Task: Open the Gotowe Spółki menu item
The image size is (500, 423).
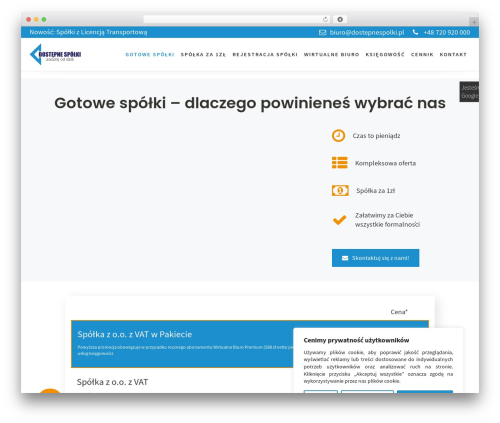Action: pos(150,55)
